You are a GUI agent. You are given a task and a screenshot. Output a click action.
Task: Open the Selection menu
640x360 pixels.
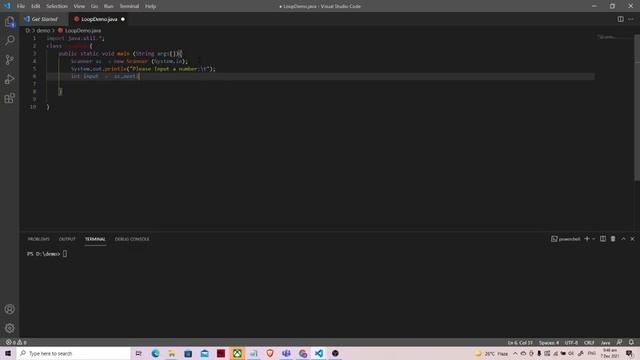[57, 6]
